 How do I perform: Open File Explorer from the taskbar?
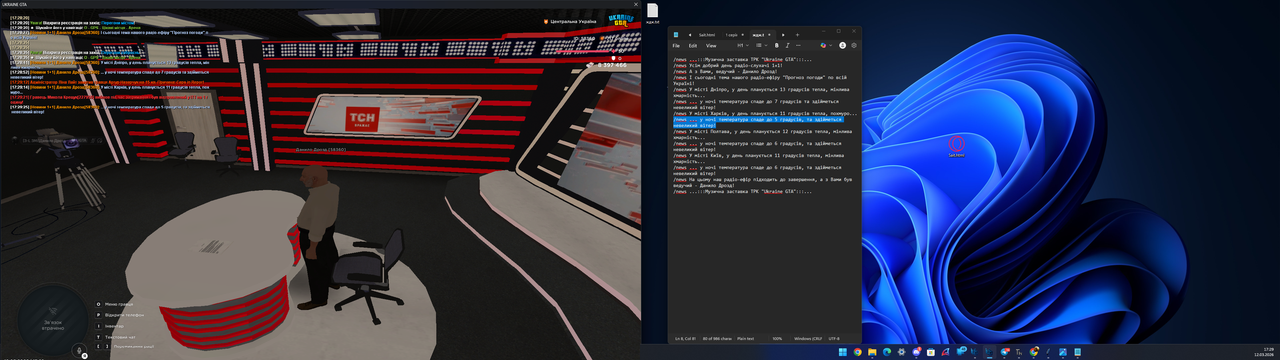coord(872,352)
